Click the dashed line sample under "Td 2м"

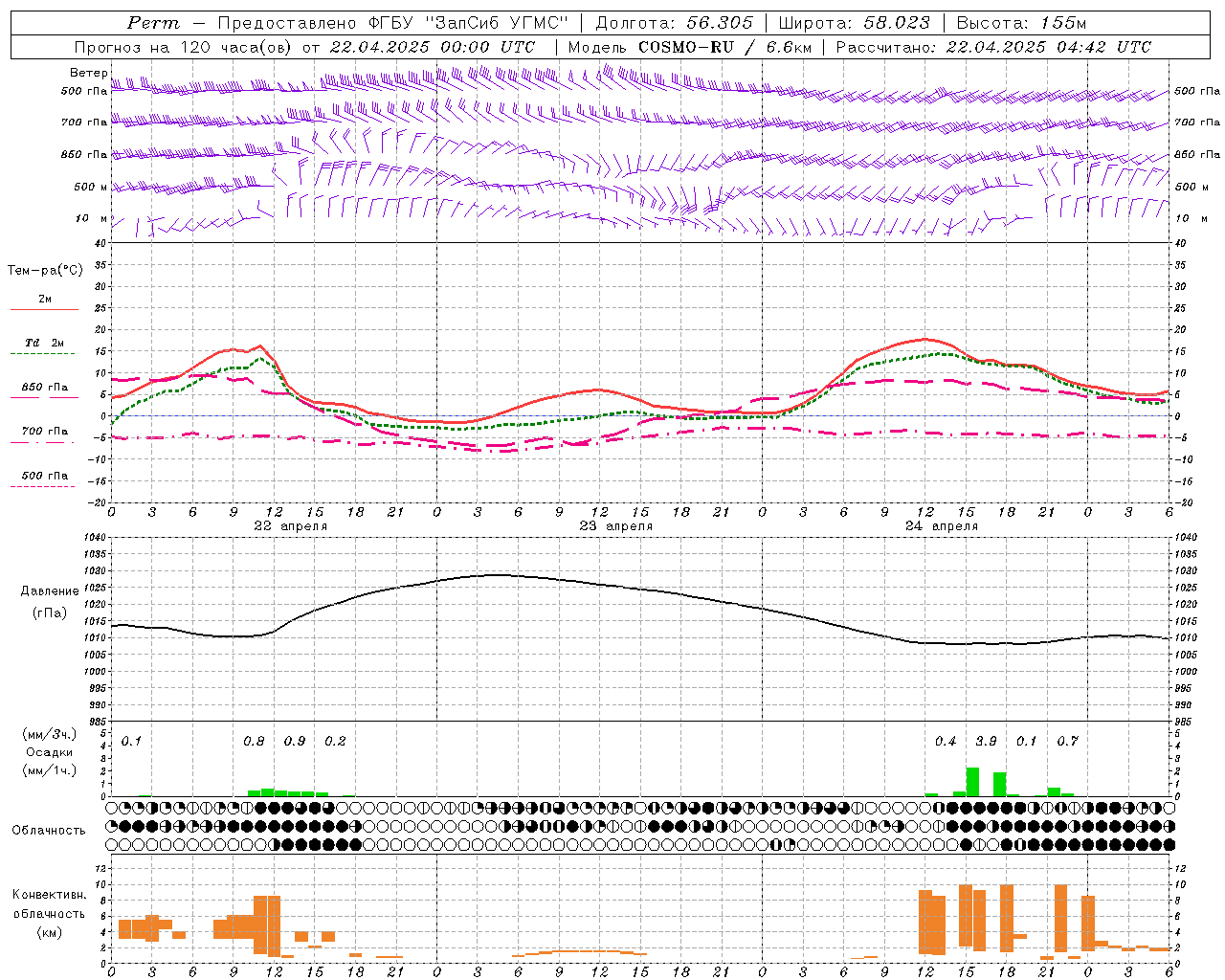pos(44,354)
